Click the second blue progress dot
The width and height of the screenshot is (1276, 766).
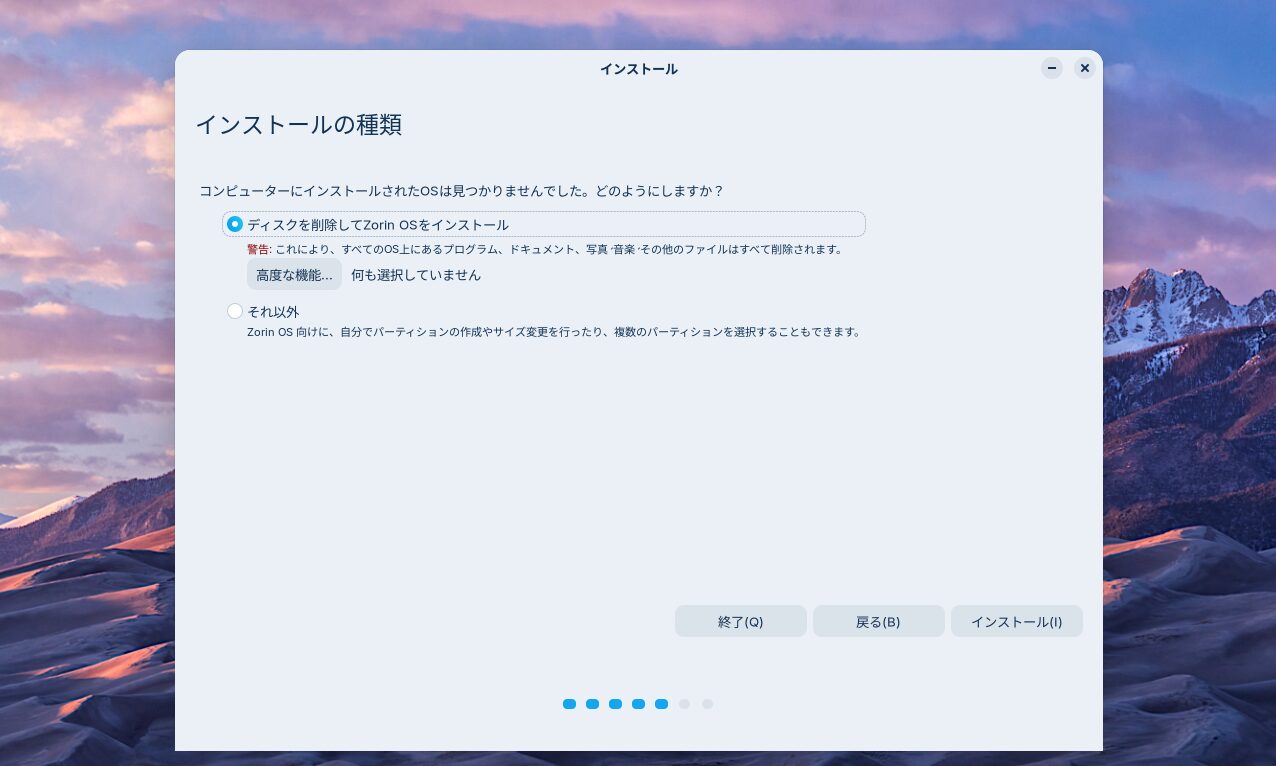[x=592, y=704]
